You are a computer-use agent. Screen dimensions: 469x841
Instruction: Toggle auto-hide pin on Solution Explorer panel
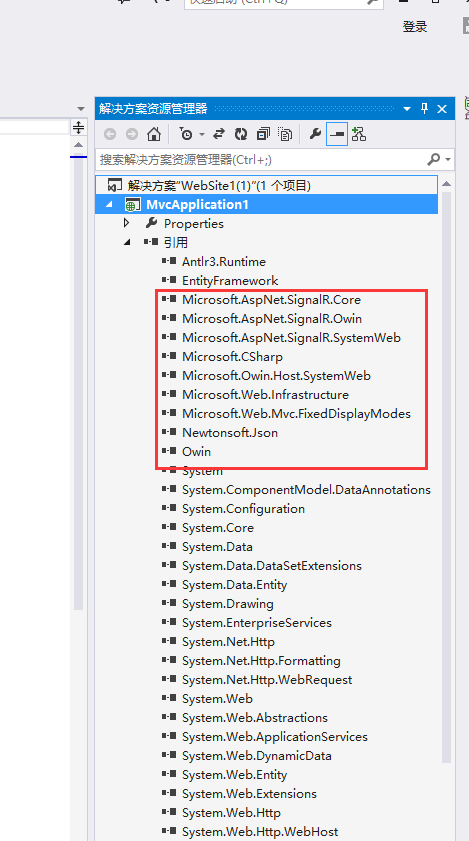point(424,109)
